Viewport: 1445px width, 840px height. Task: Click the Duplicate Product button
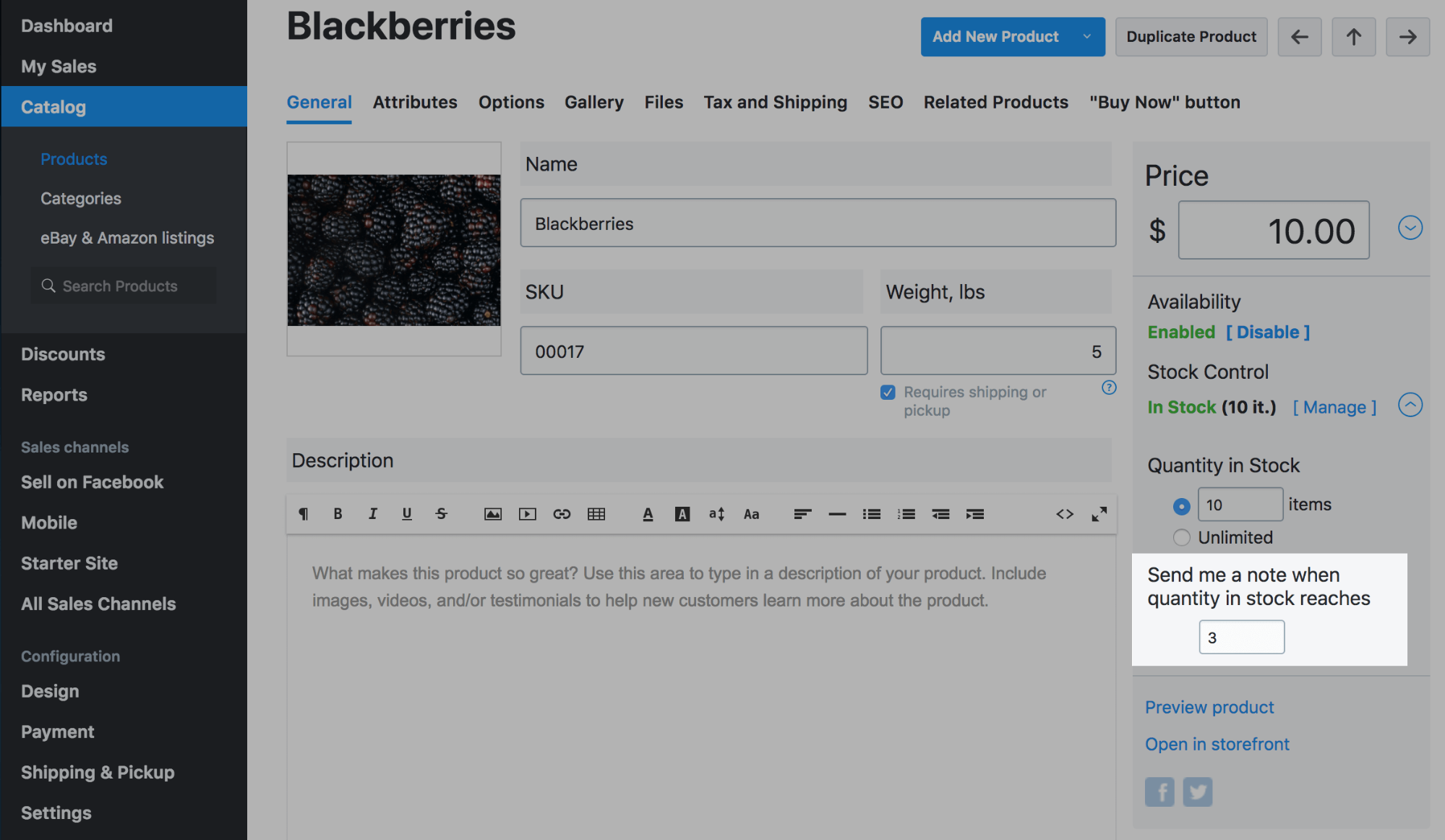click(1191, 36)
